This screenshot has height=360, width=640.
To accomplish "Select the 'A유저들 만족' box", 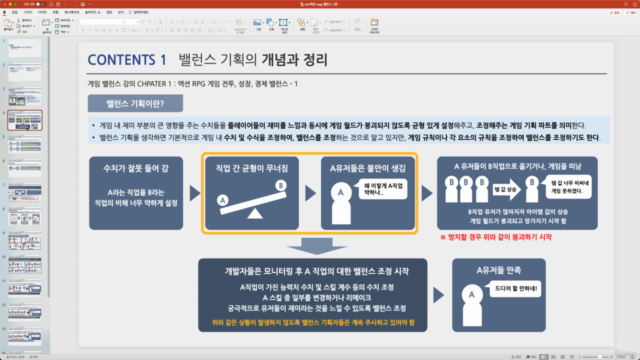I will (x=499, y=295).
